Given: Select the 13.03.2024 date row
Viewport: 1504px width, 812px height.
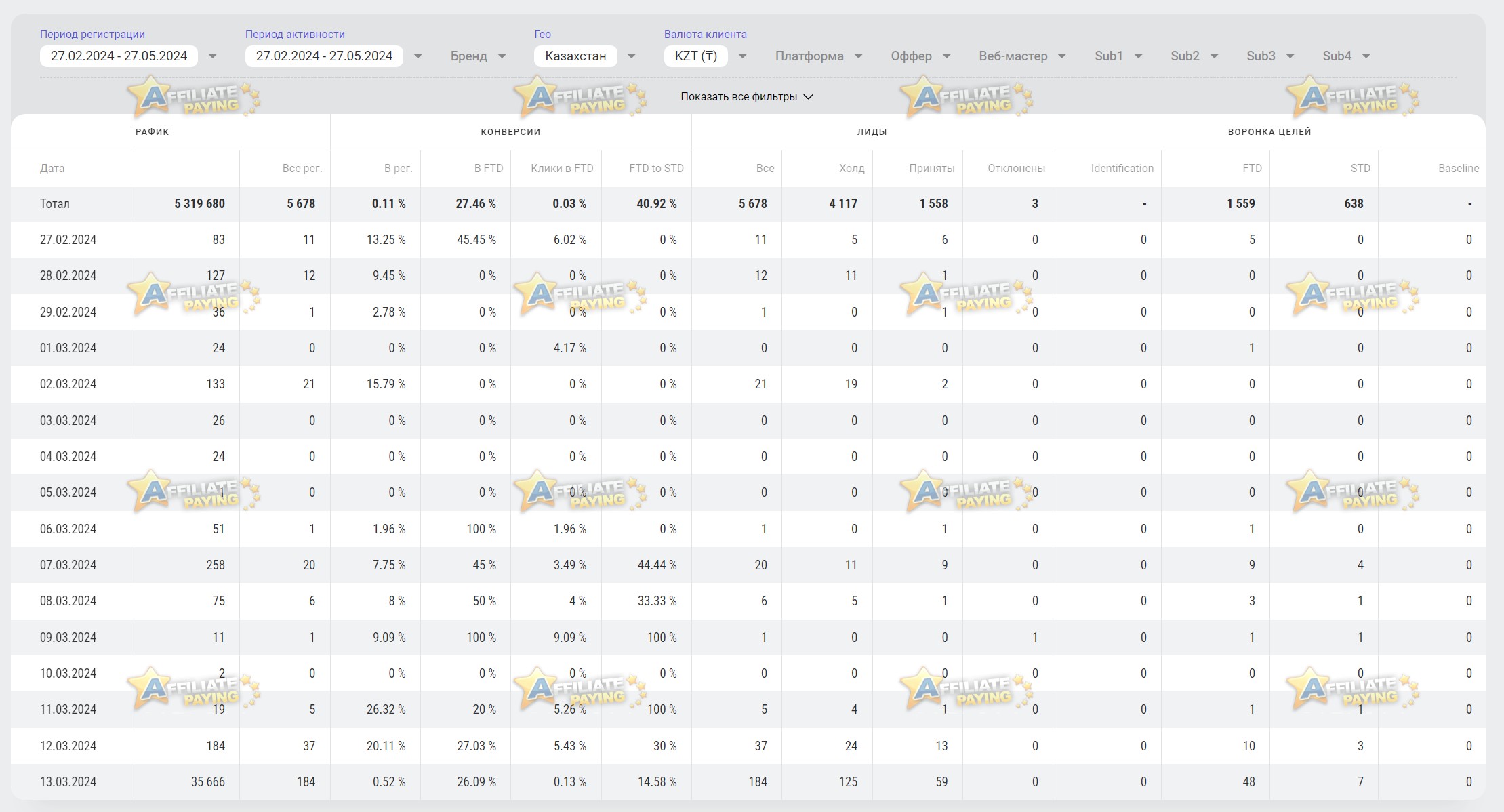Looking at the screenshot, I should tap(748, 782).
